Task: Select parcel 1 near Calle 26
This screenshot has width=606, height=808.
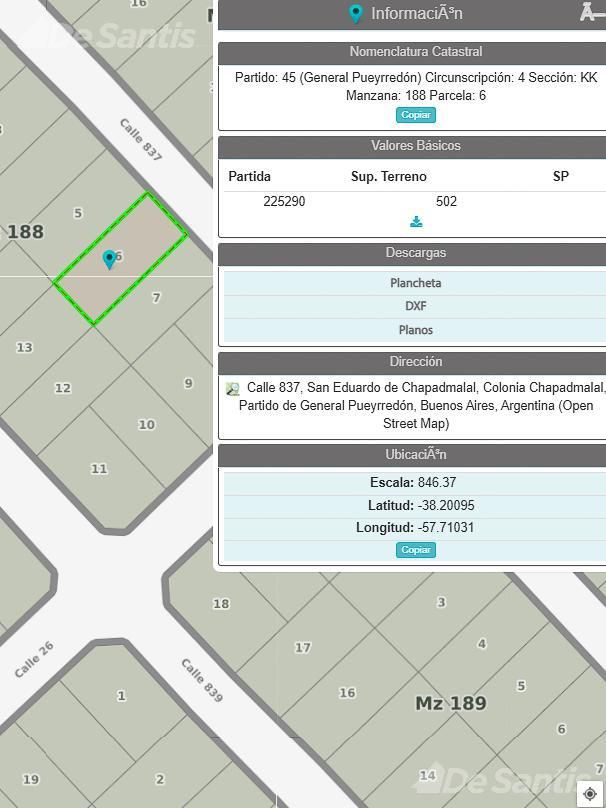Action: (121, 696)
